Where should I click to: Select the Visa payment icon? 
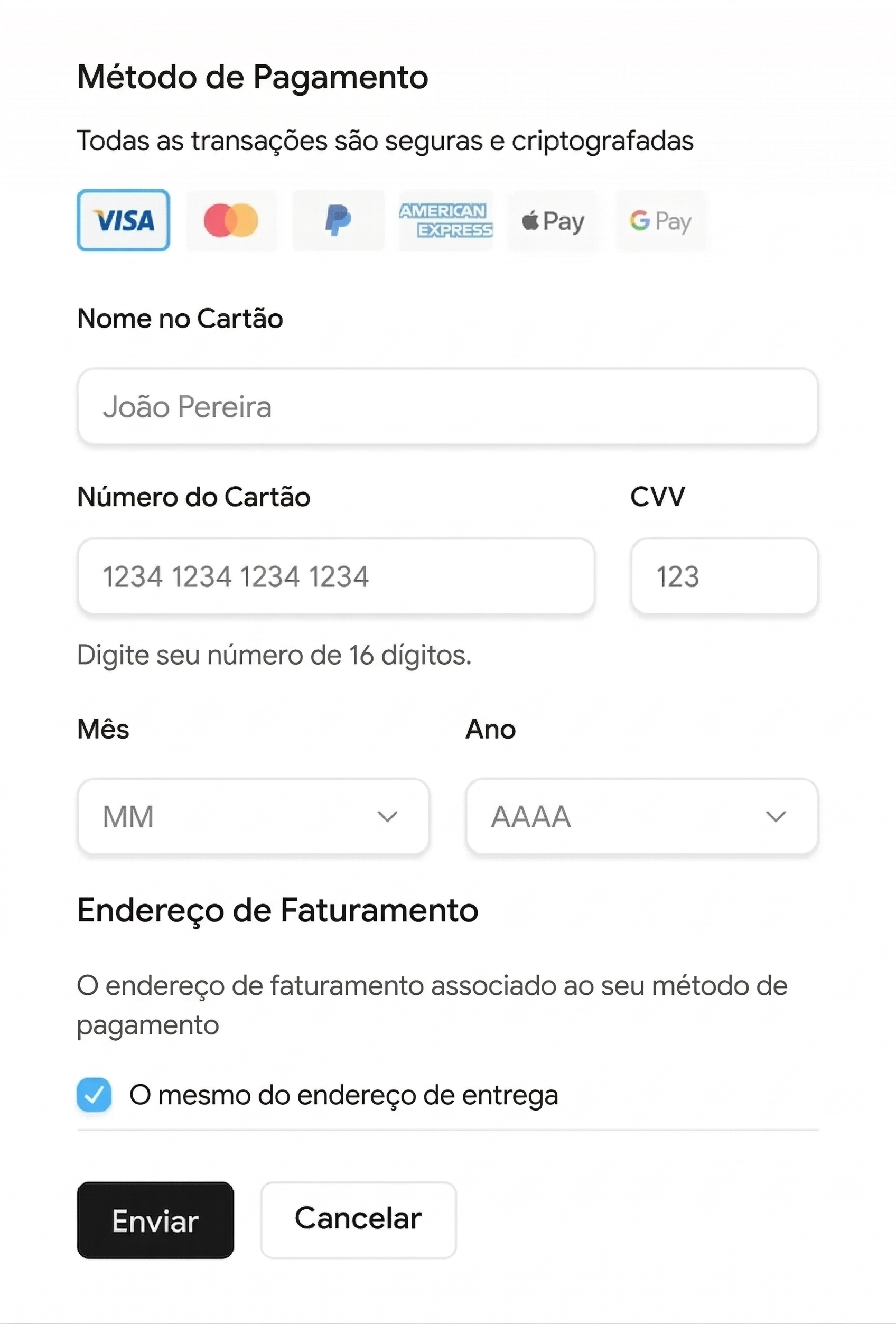124,220
